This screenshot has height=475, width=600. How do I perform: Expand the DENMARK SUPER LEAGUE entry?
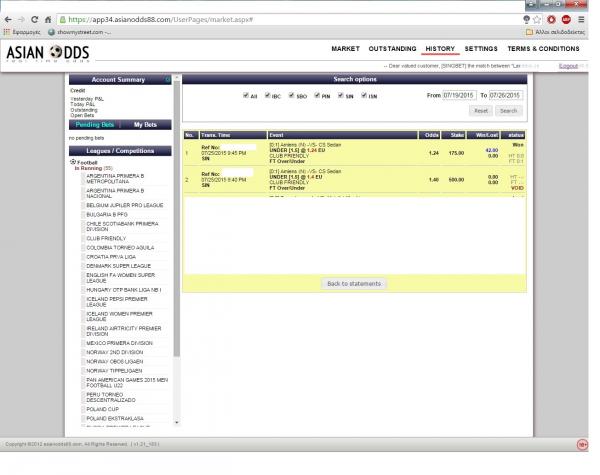[116, 266]
